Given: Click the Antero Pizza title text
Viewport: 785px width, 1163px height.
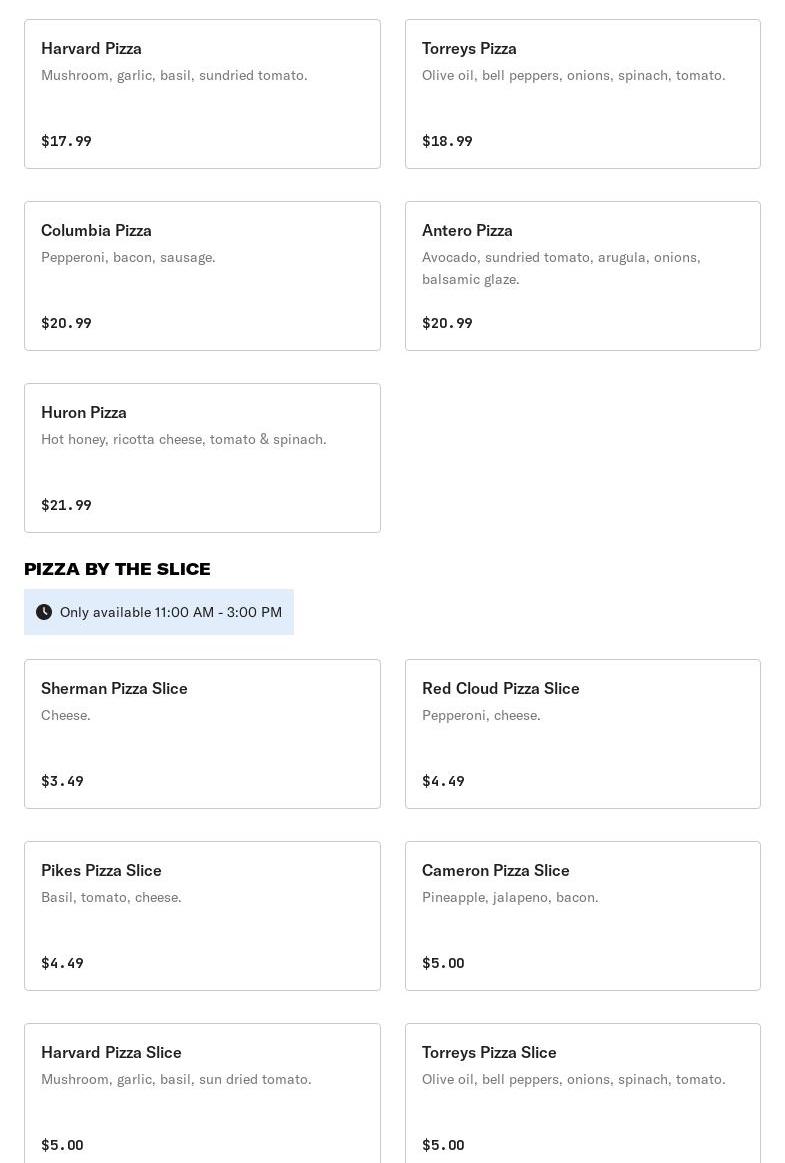Looking at the screenshot, I should 467,230.
